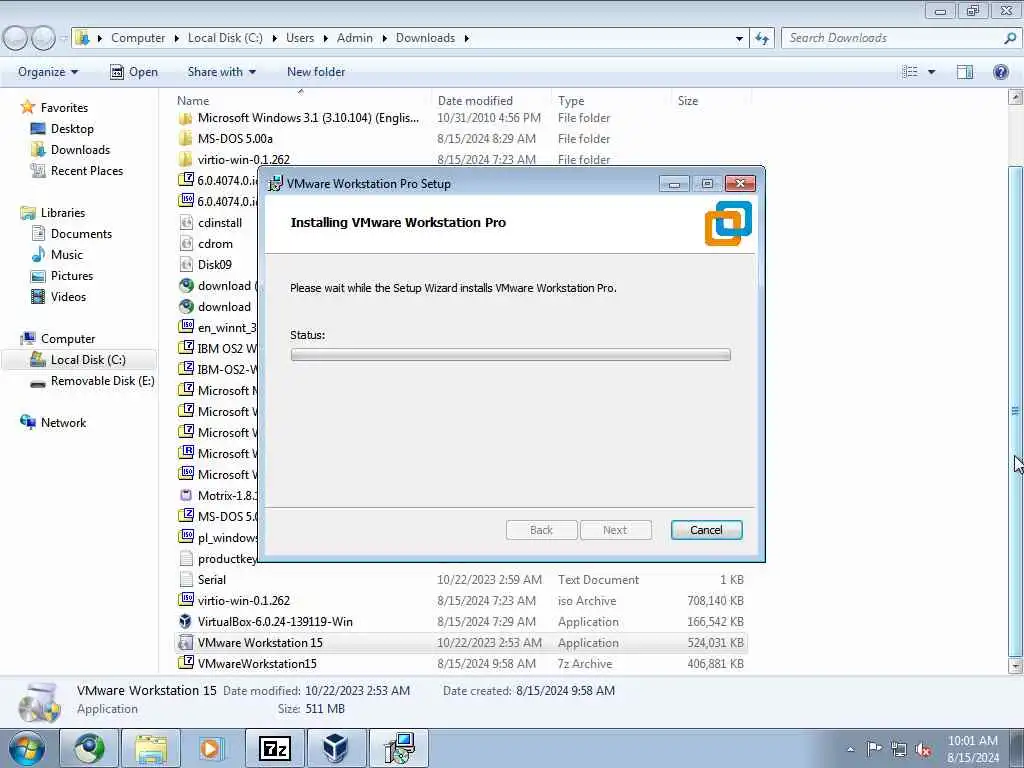
Task: Sort by the Size column header
Action: point(688,101)
